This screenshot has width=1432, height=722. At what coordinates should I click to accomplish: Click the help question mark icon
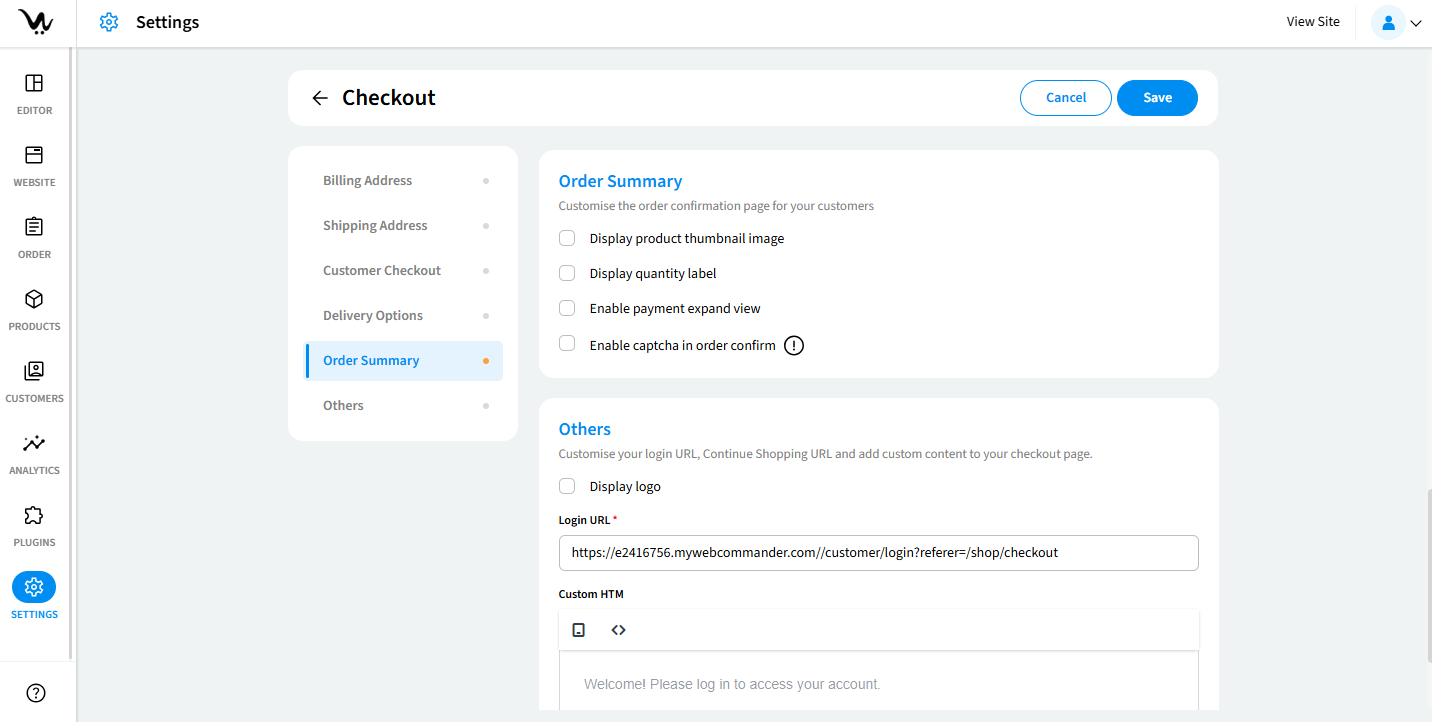click(x=36, y=693)
